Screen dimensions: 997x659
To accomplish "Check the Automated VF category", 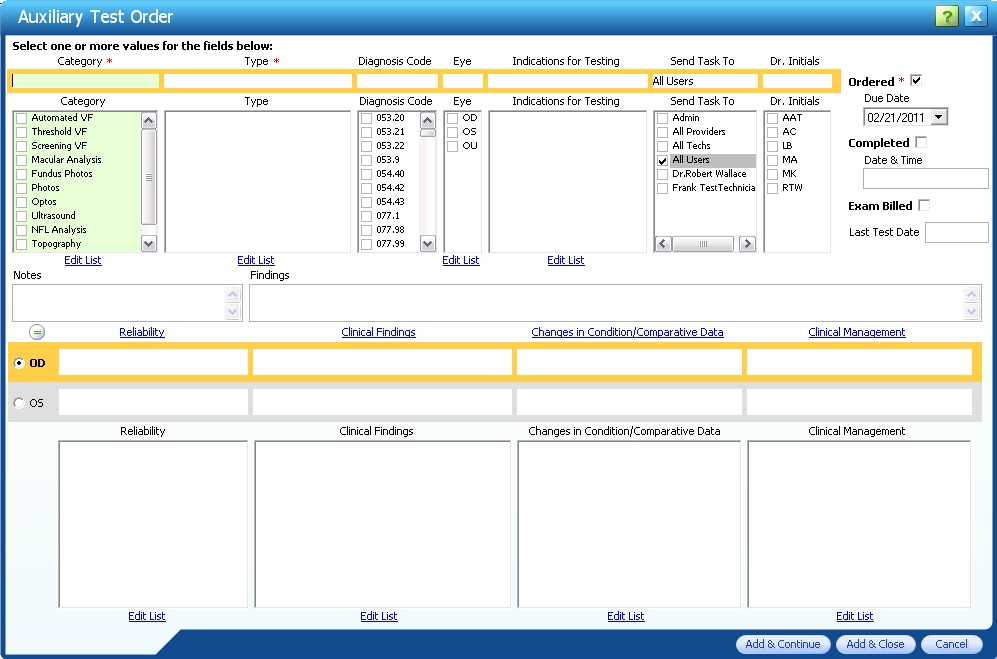I will tap(22, 118).
